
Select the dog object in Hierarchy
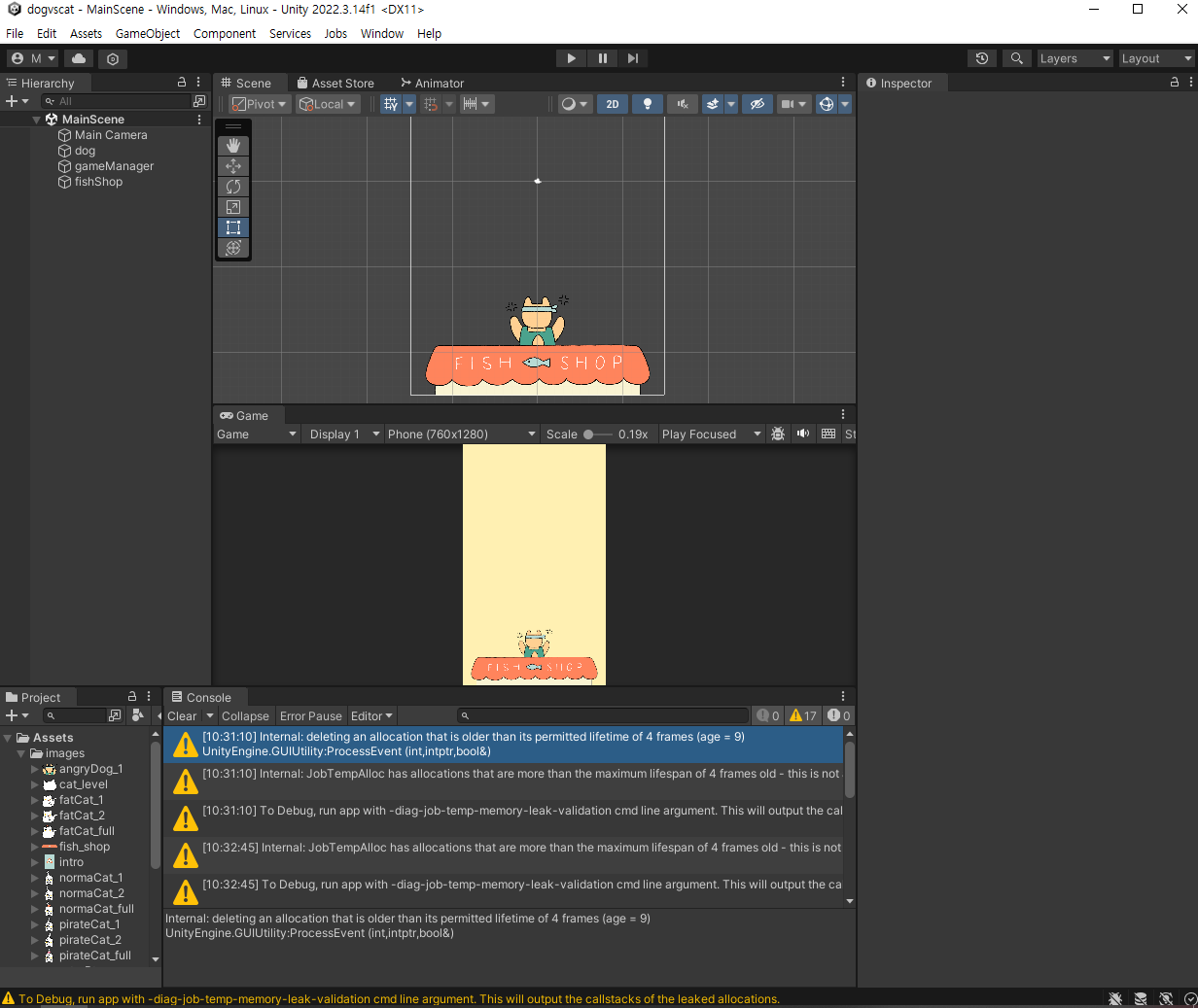[x=85, y=151]
